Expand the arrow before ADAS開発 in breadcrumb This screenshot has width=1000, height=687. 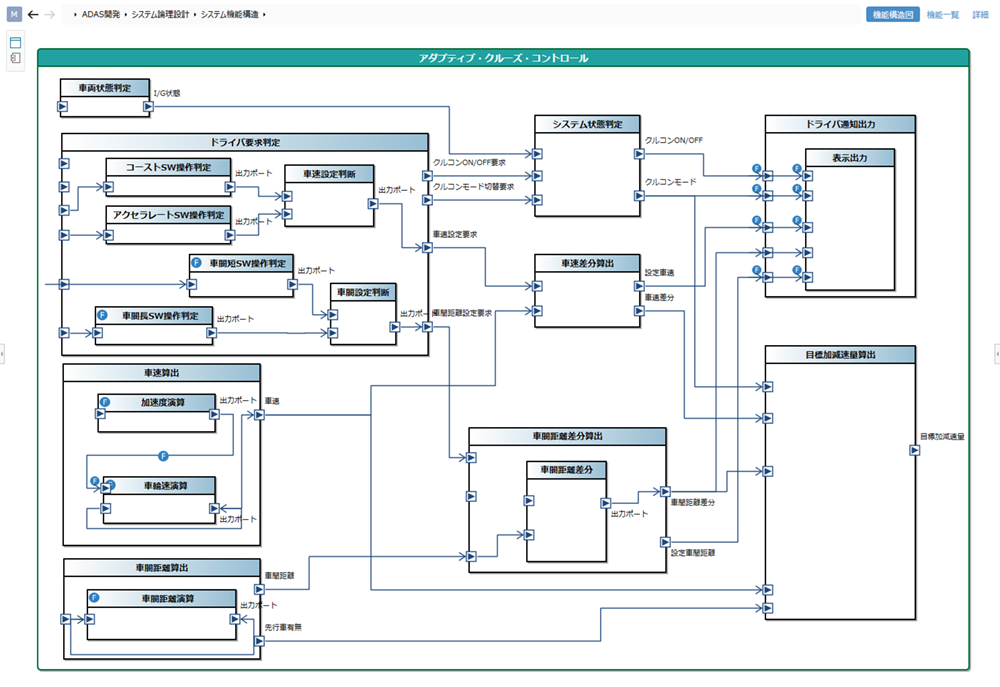coord(76,15)
